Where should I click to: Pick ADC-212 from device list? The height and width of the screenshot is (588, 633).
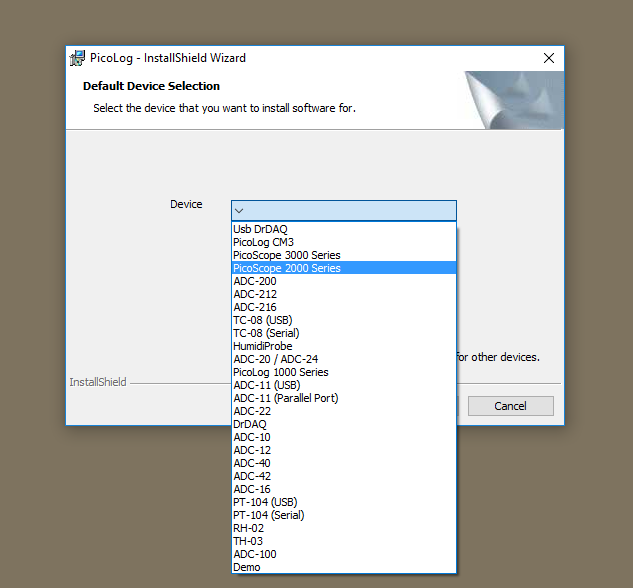click(x=344, y=294)
